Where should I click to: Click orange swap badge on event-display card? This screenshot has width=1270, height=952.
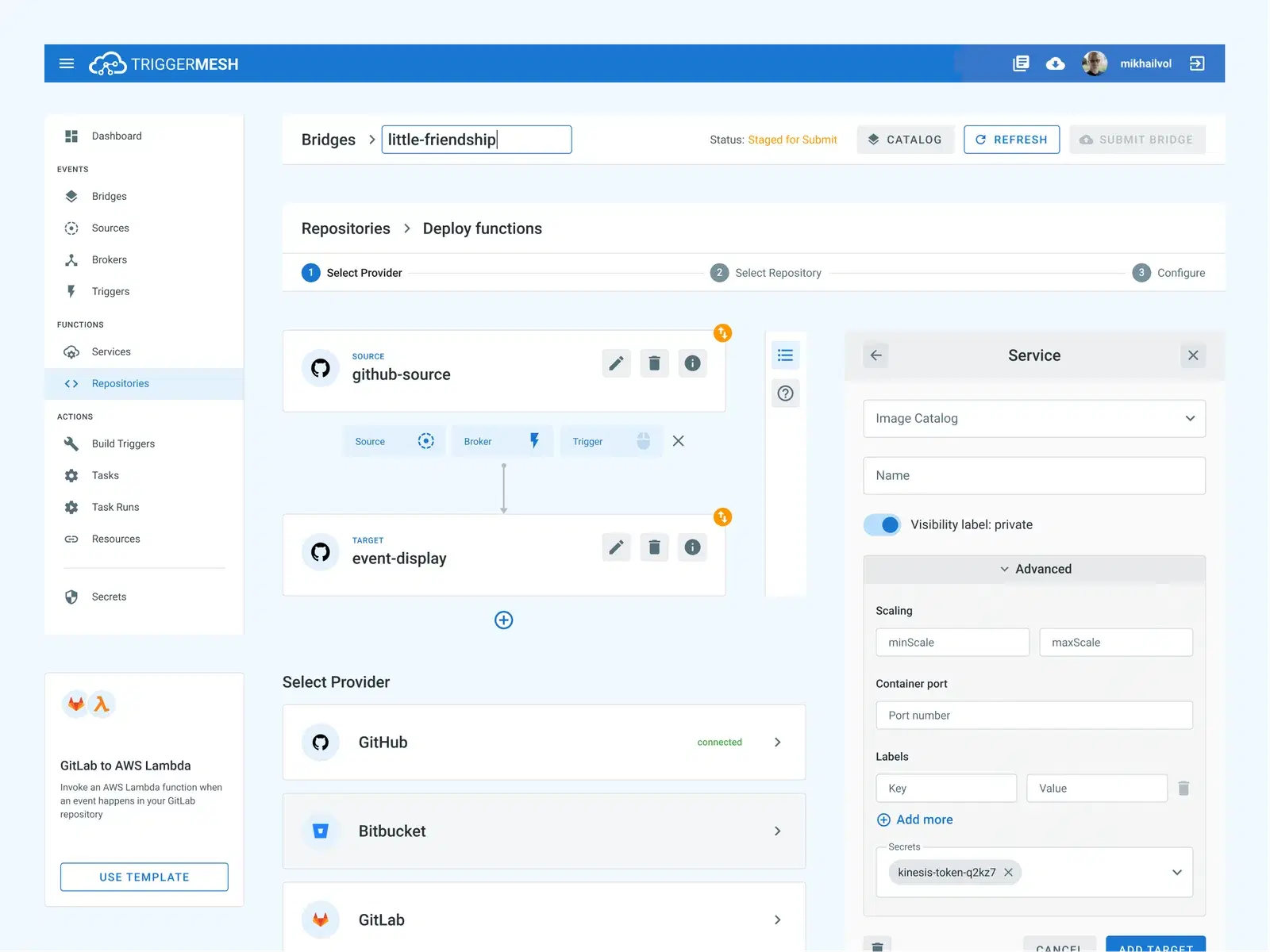pyautogui.click(x=722, y=517)
